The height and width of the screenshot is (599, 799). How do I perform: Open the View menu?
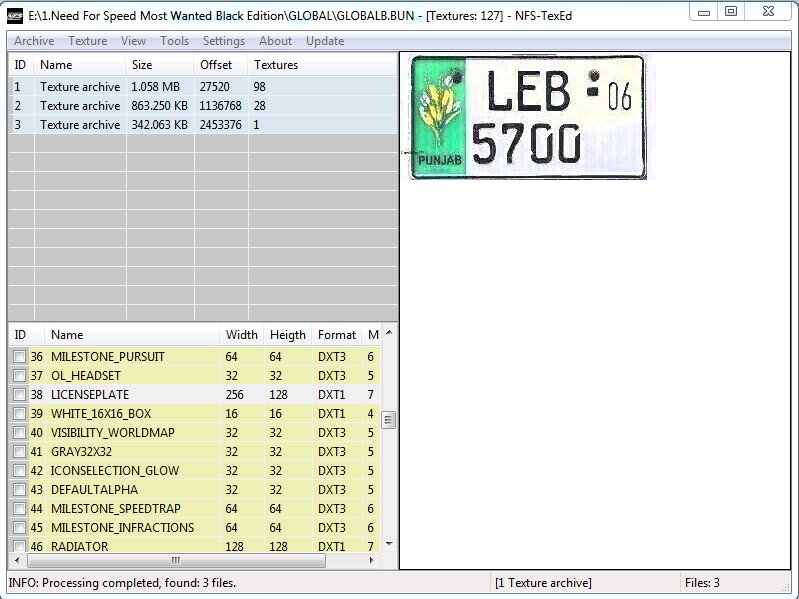tap(134, 41)
